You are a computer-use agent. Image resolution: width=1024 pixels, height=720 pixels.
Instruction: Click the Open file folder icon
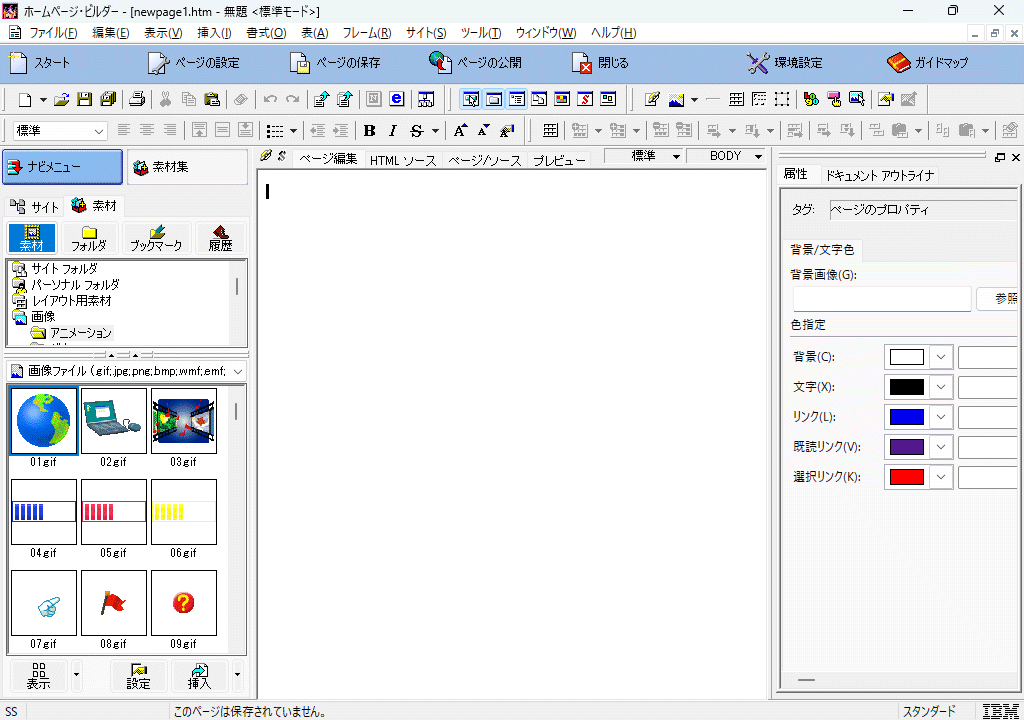[62, 99]
